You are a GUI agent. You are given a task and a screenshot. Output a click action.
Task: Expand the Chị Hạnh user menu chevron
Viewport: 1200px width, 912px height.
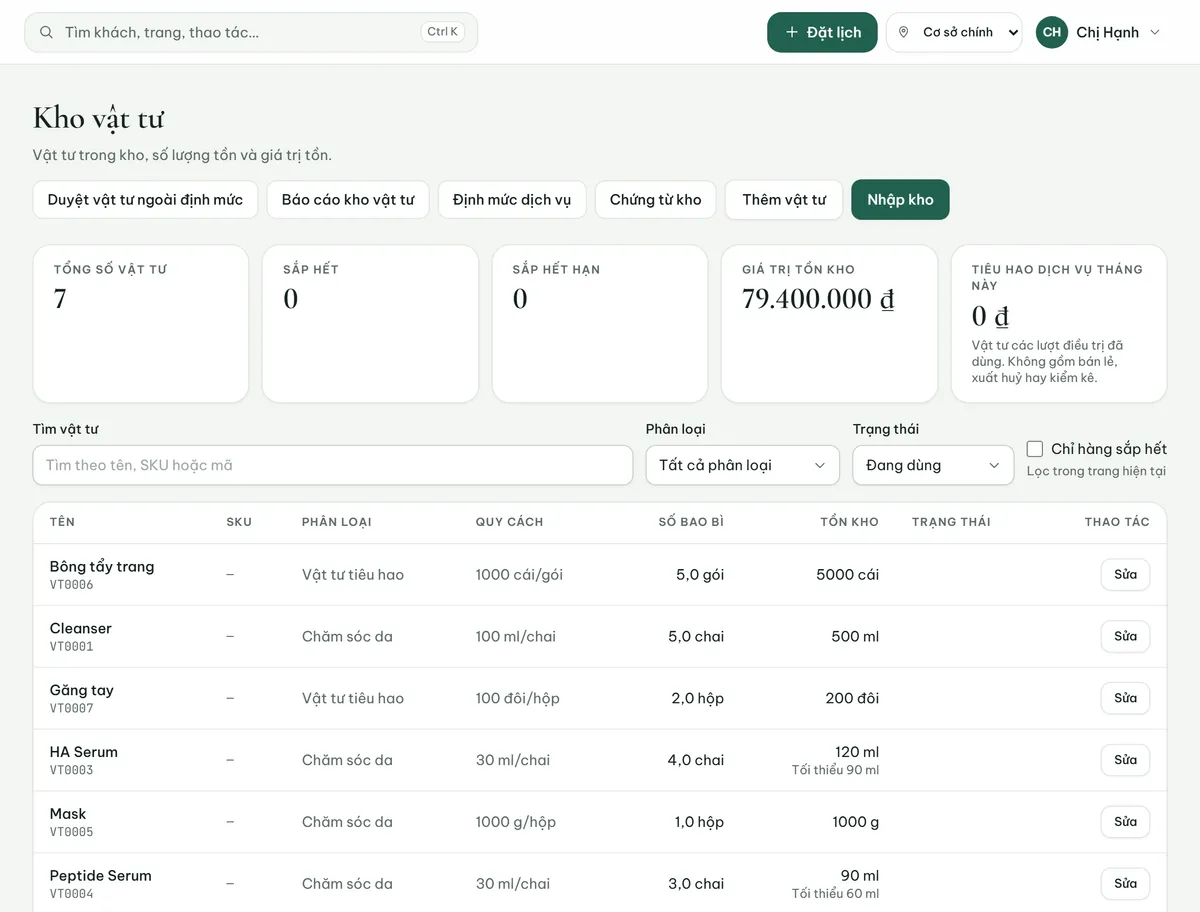coord(1155,32)
